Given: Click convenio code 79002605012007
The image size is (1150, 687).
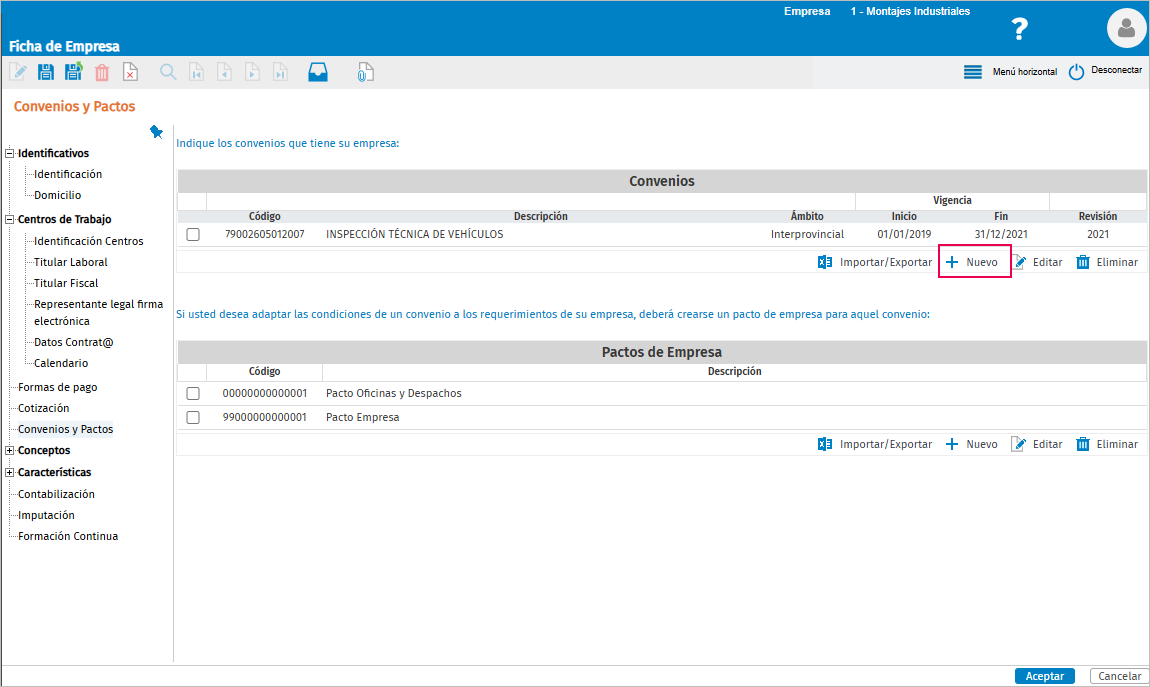Looking at the screenshot, I should point(265,235).
